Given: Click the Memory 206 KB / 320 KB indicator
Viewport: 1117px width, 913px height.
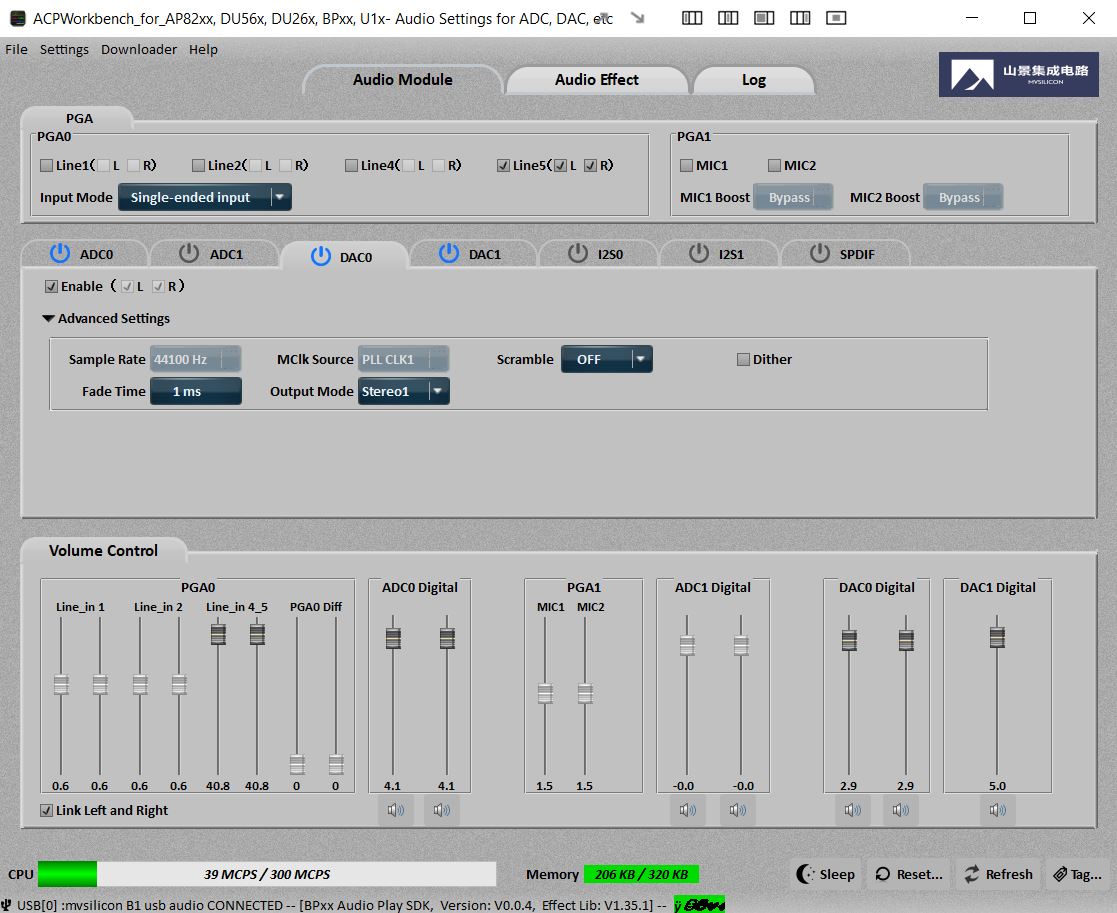Looking at the screenshot, I should click(641, 874).
